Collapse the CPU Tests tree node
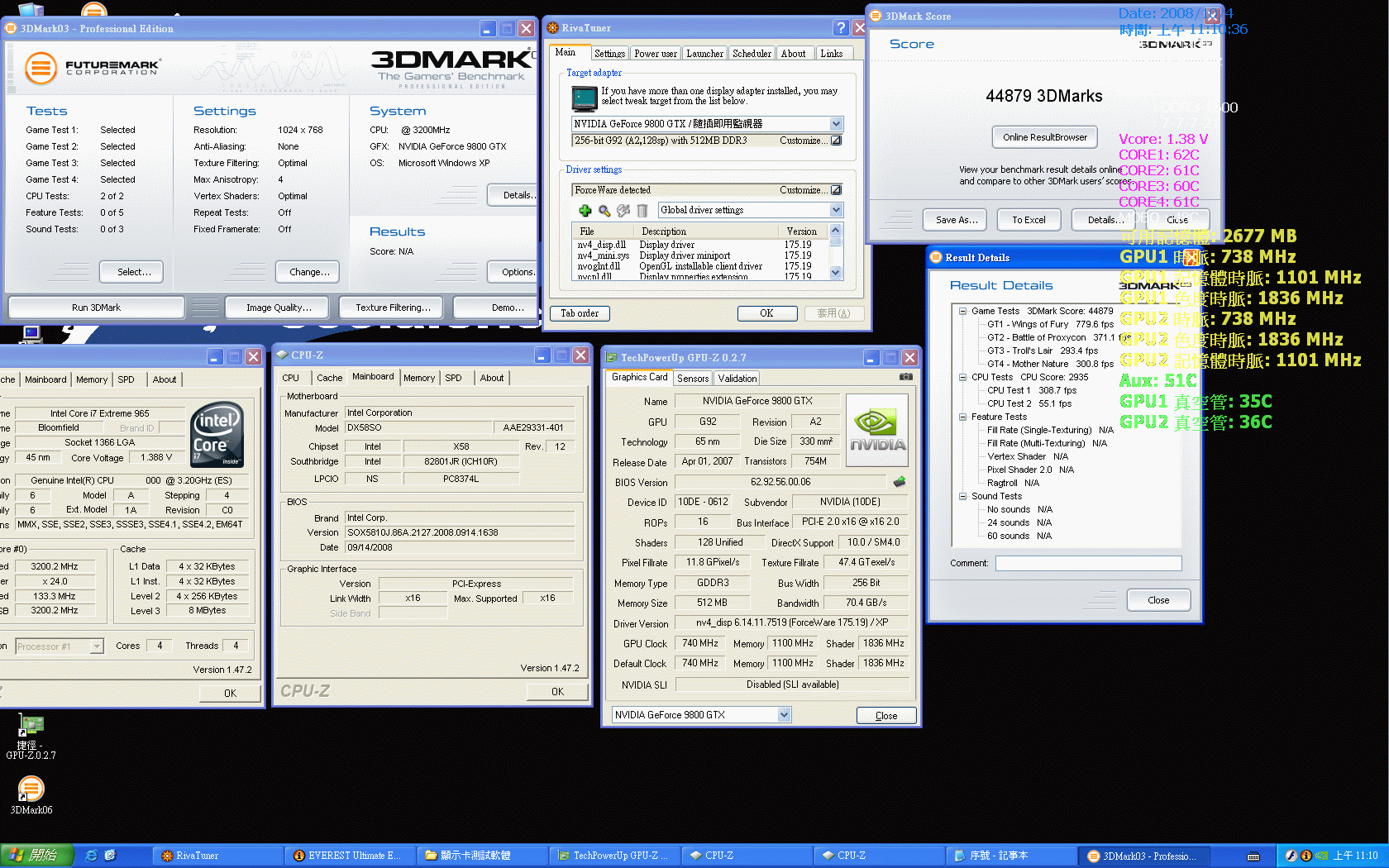Viewport: 1389px width, 868px height. click(963, 377)
